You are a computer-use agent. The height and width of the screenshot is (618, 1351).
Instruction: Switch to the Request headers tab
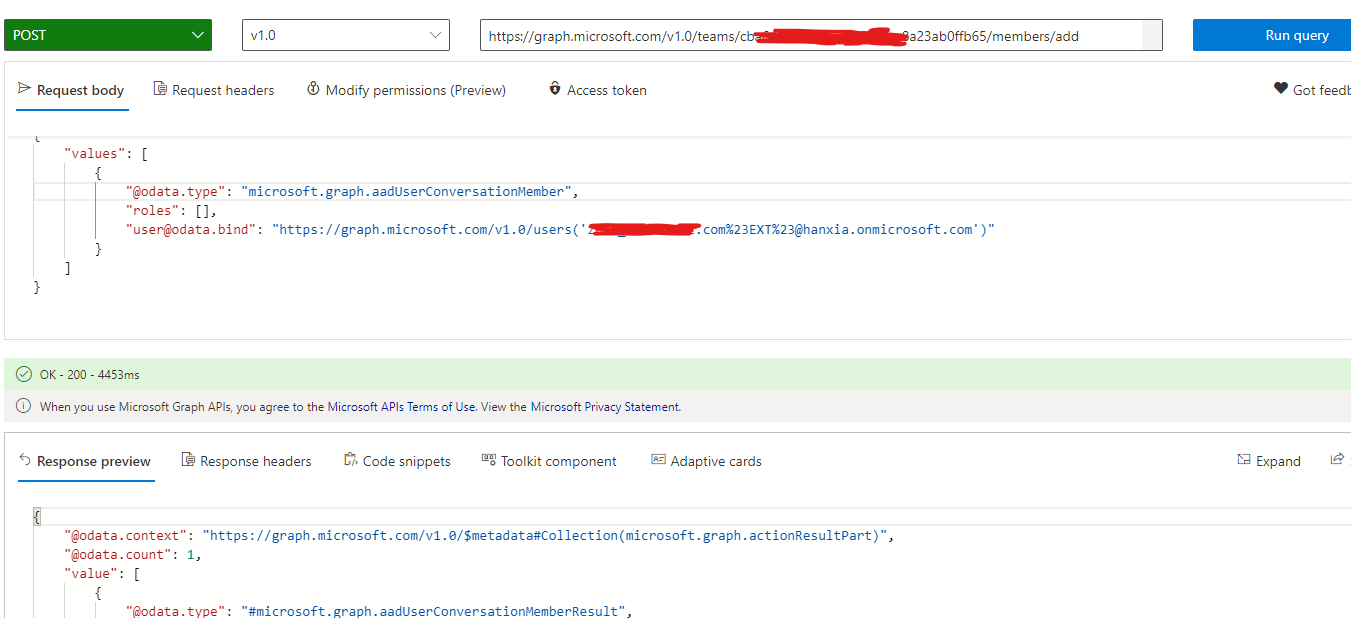click(213, 90)
